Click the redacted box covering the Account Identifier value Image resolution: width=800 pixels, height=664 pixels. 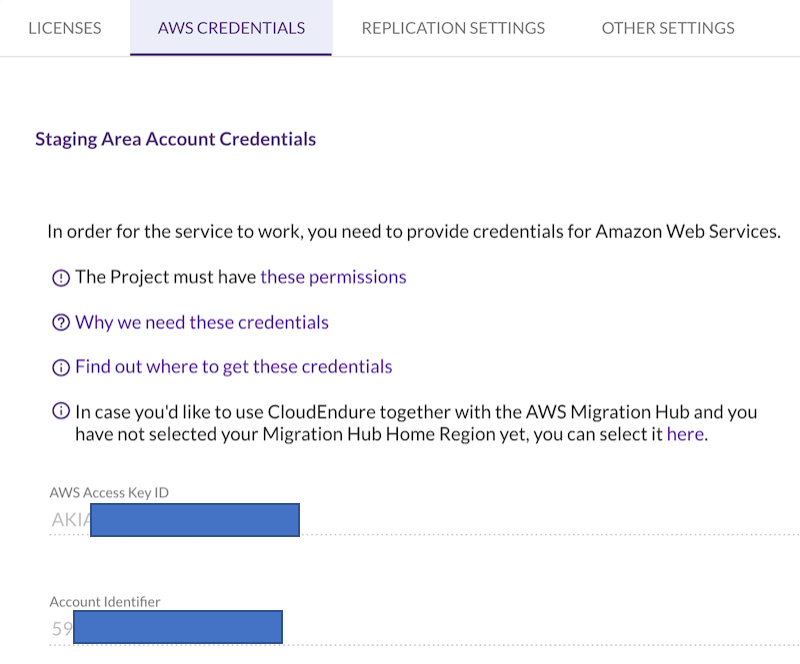(x=176, y=626)
